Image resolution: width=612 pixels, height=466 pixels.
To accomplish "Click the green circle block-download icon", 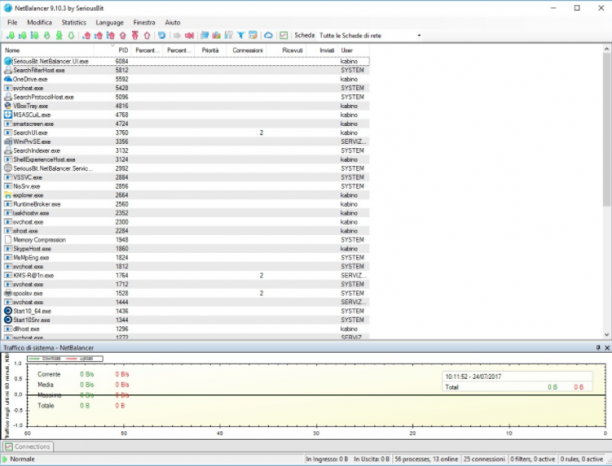I will click(x=47, y=36).
